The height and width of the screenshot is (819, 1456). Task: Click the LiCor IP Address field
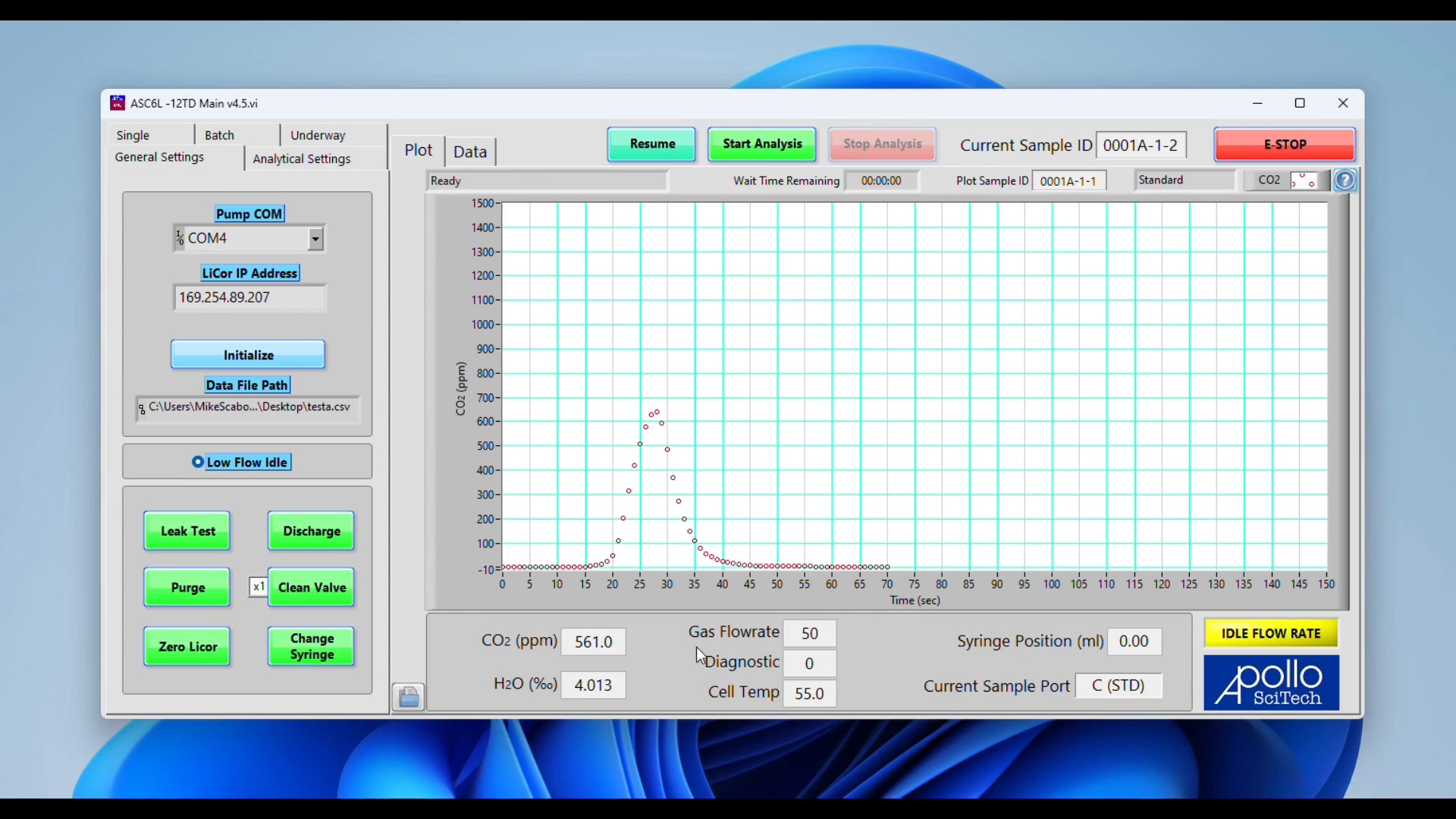click(250, 298)
